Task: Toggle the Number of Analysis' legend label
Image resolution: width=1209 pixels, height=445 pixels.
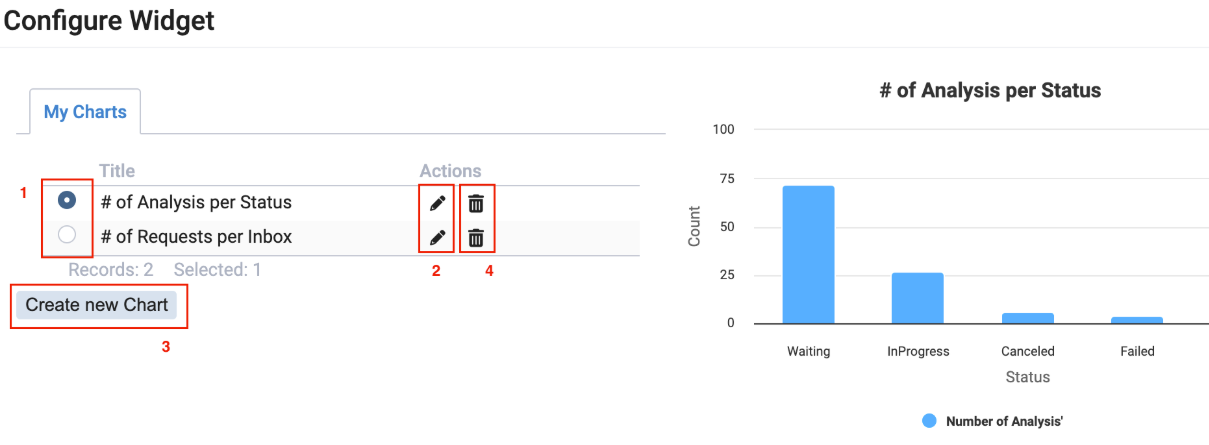Action: tap(1003, 421)
